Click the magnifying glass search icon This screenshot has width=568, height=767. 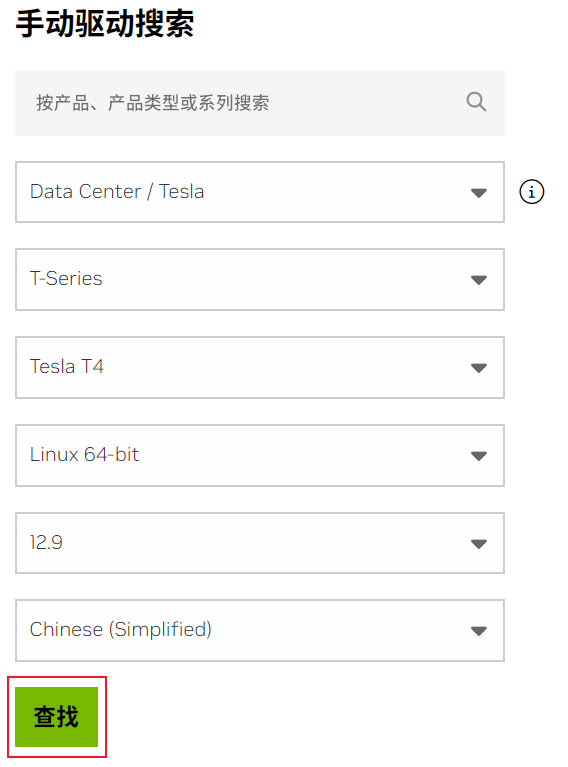click(476, 102)
